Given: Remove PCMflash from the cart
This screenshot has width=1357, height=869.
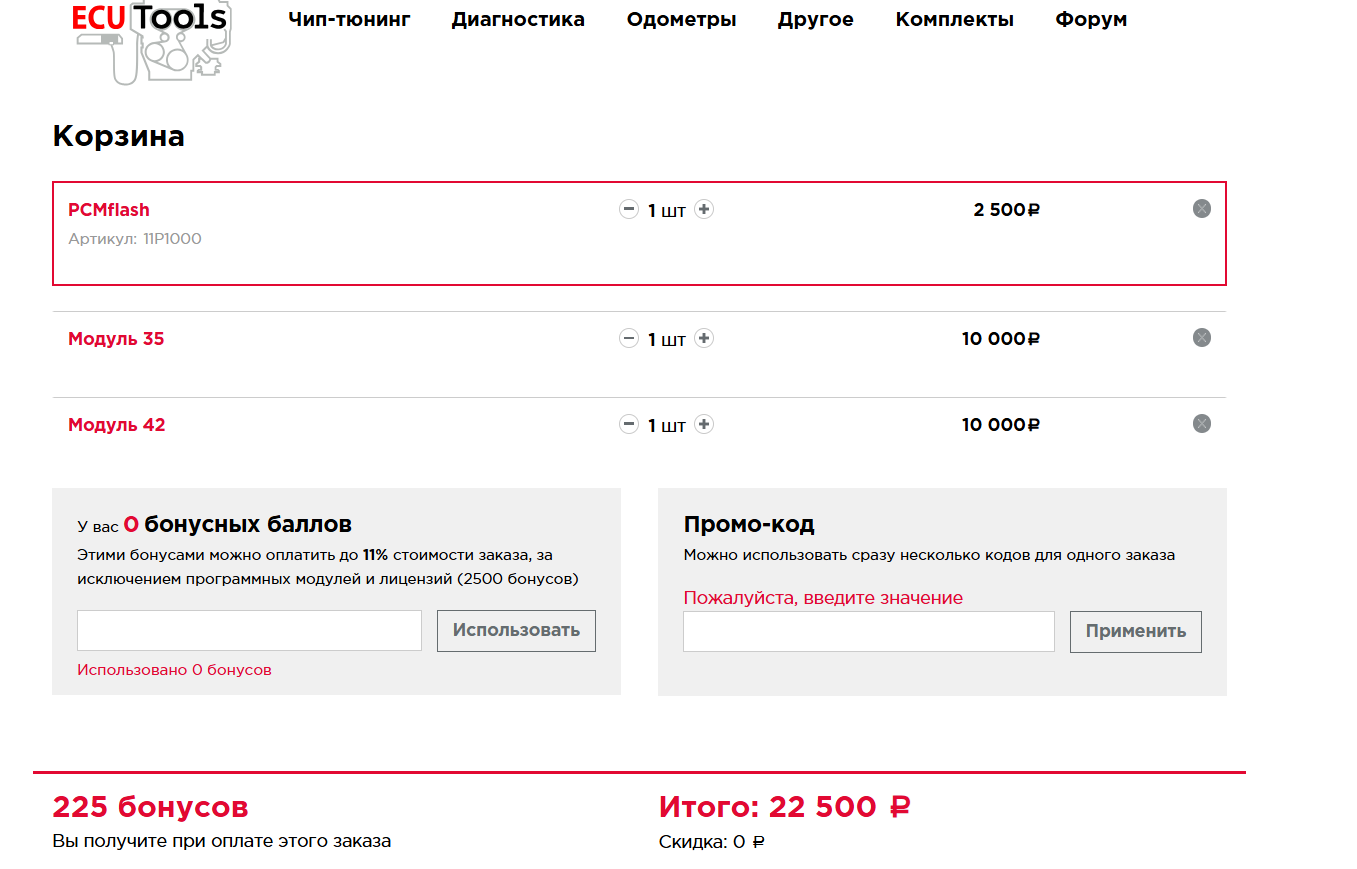Looking at the screenshot, I should pos(1202,208).
